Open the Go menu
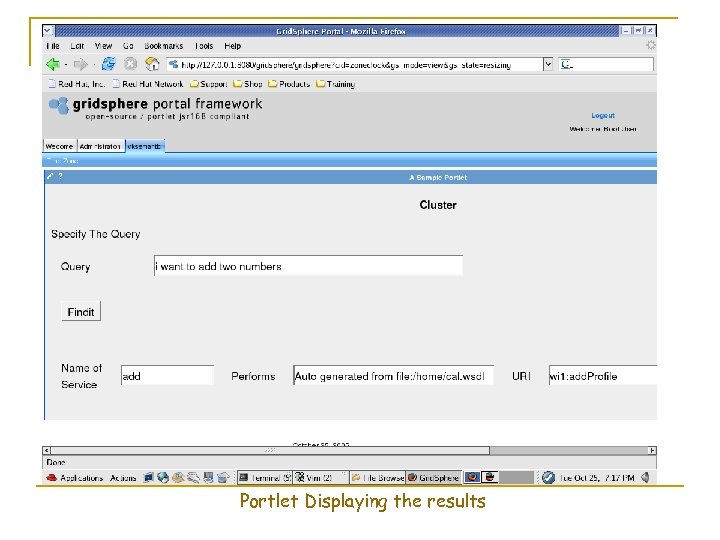 tap(128, 46)
